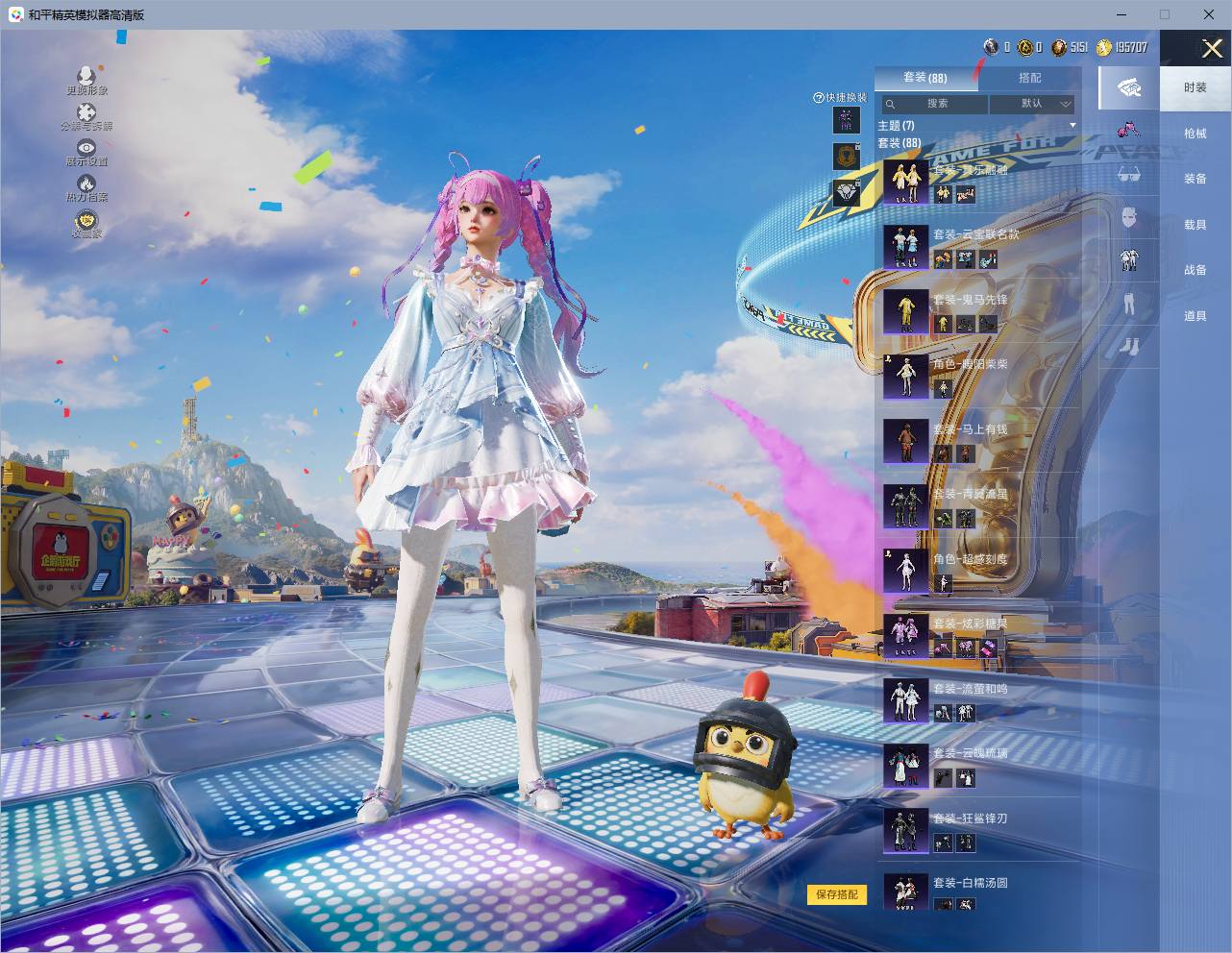Viewport: 1232px width, 953px height.
Task: Click the 套装(88) section header text
Action: point(899,143)
